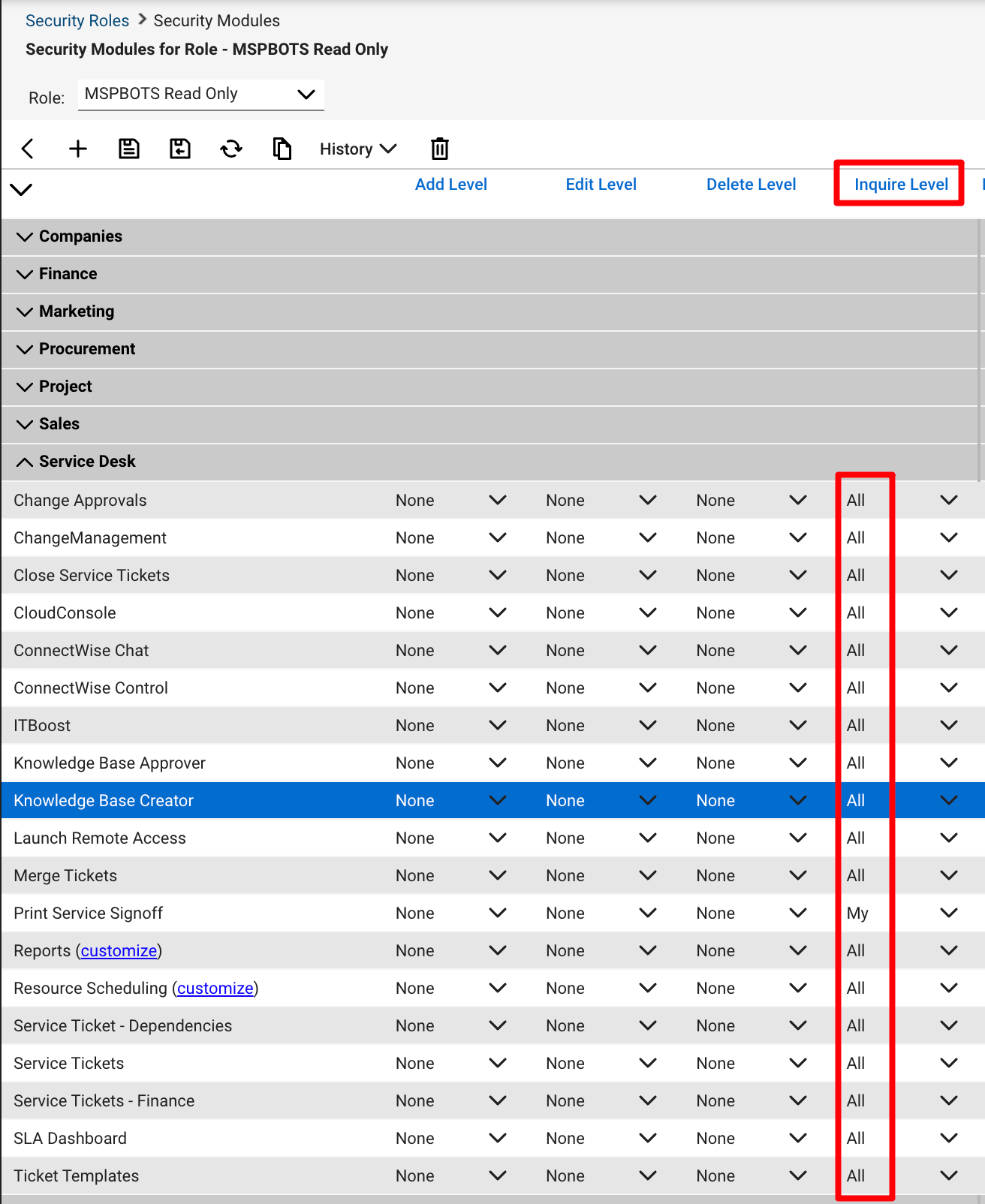Screen dimensions: 985x1204
Task: Click the copy documents icon
Action: [x=282, y=149]
